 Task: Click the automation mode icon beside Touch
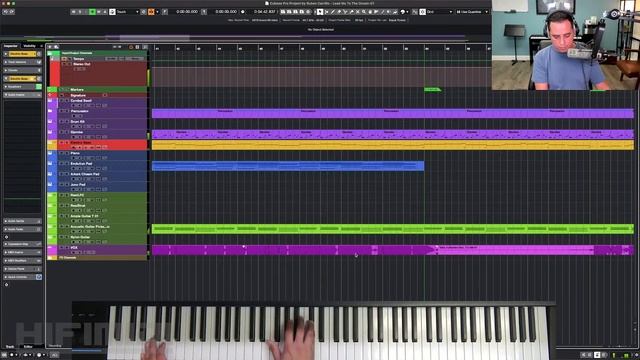pyautogui.click(x=112, y=12)
